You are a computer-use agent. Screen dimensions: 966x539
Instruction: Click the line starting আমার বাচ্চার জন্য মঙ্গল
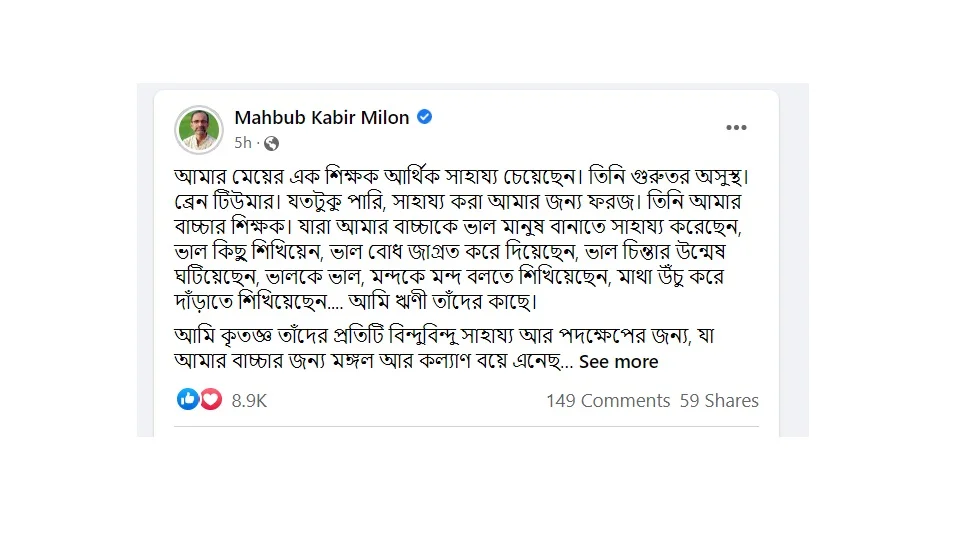[374, 362]
